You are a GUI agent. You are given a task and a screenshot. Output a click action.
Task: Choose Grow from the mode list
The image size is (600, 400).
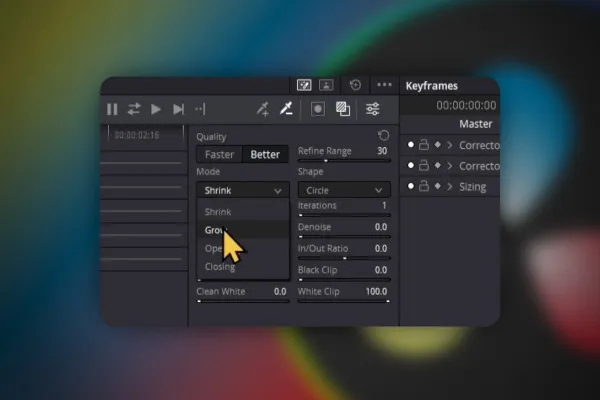point(243,230)
